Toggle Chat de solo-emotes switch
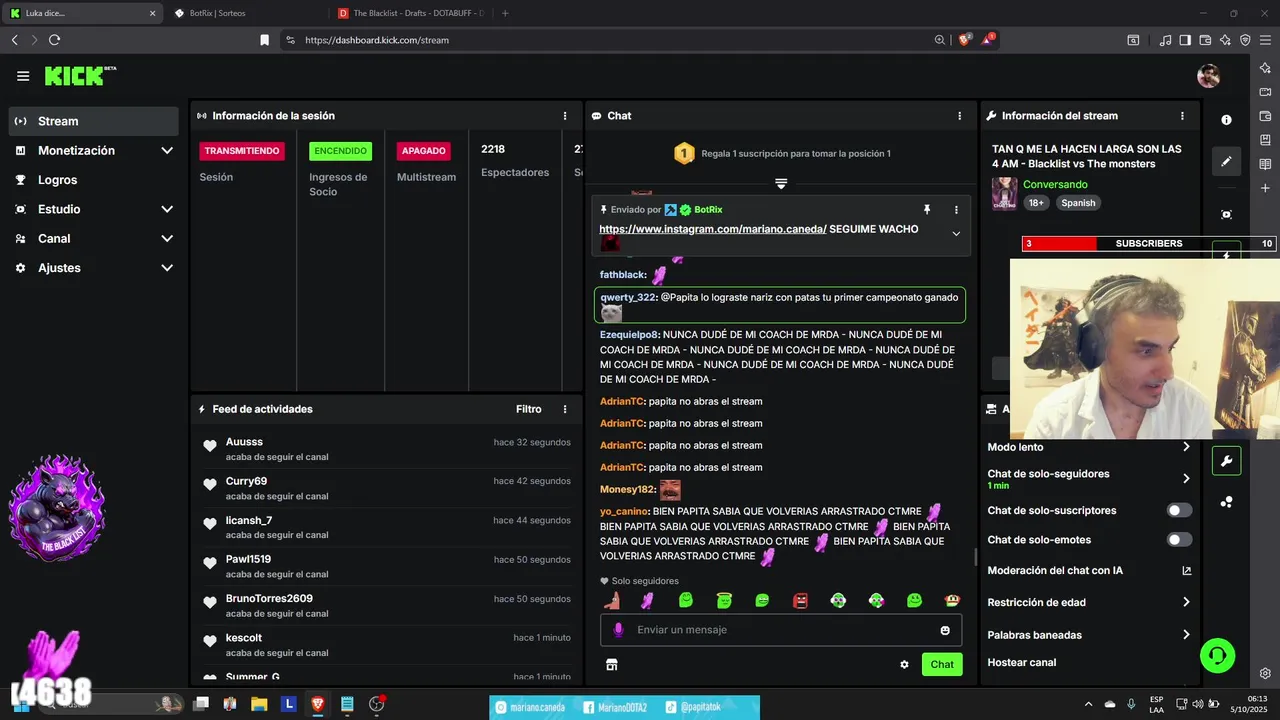 [1180, 540]
